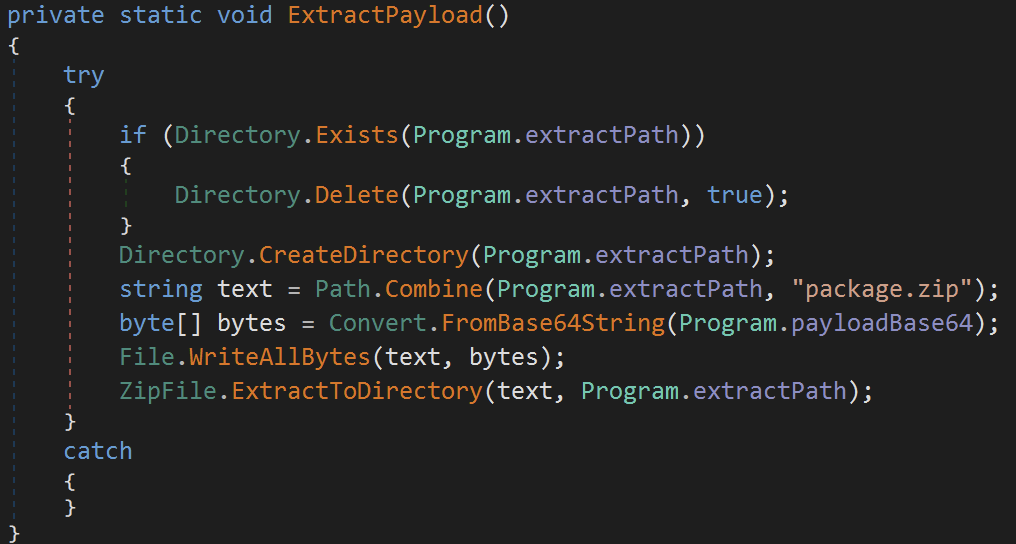
Task: Click the ExtractPayload method name
Action: pyautogui.click(x=385, y=17)
